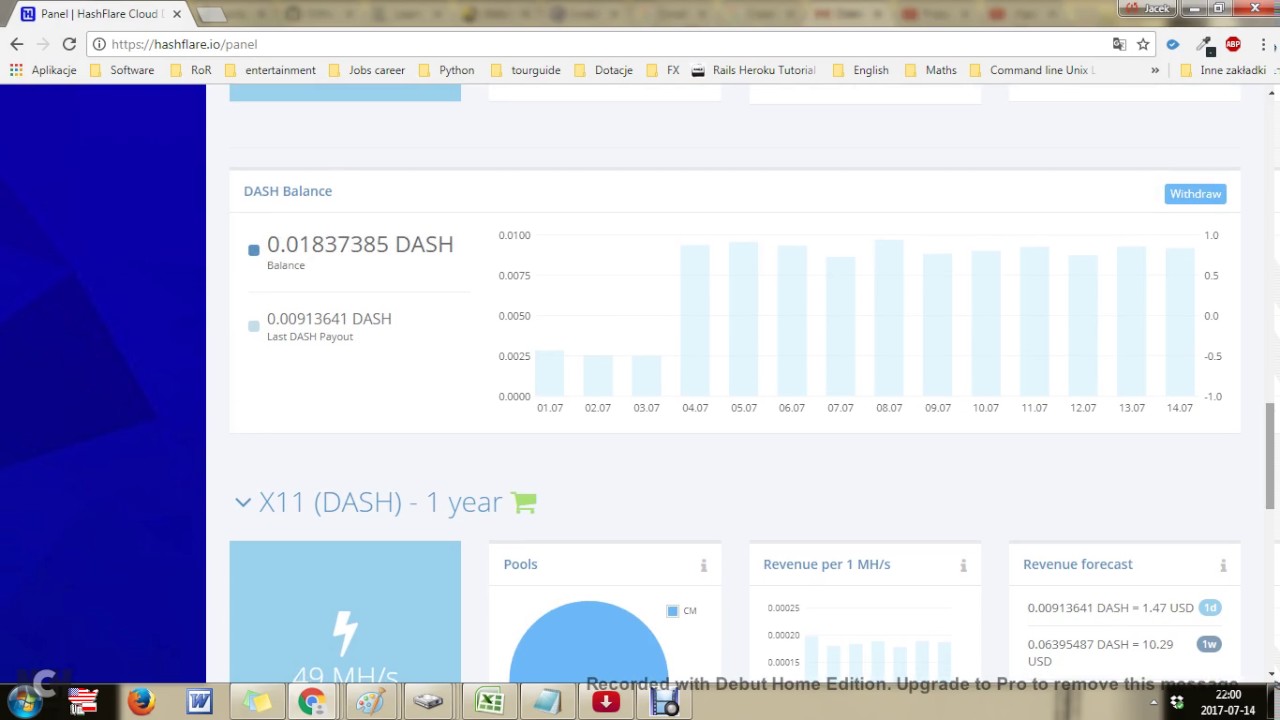1280x720 pixels.
Task: Open Excel from the taskbar
Action: pyautogui.click(x=489, y=702)
